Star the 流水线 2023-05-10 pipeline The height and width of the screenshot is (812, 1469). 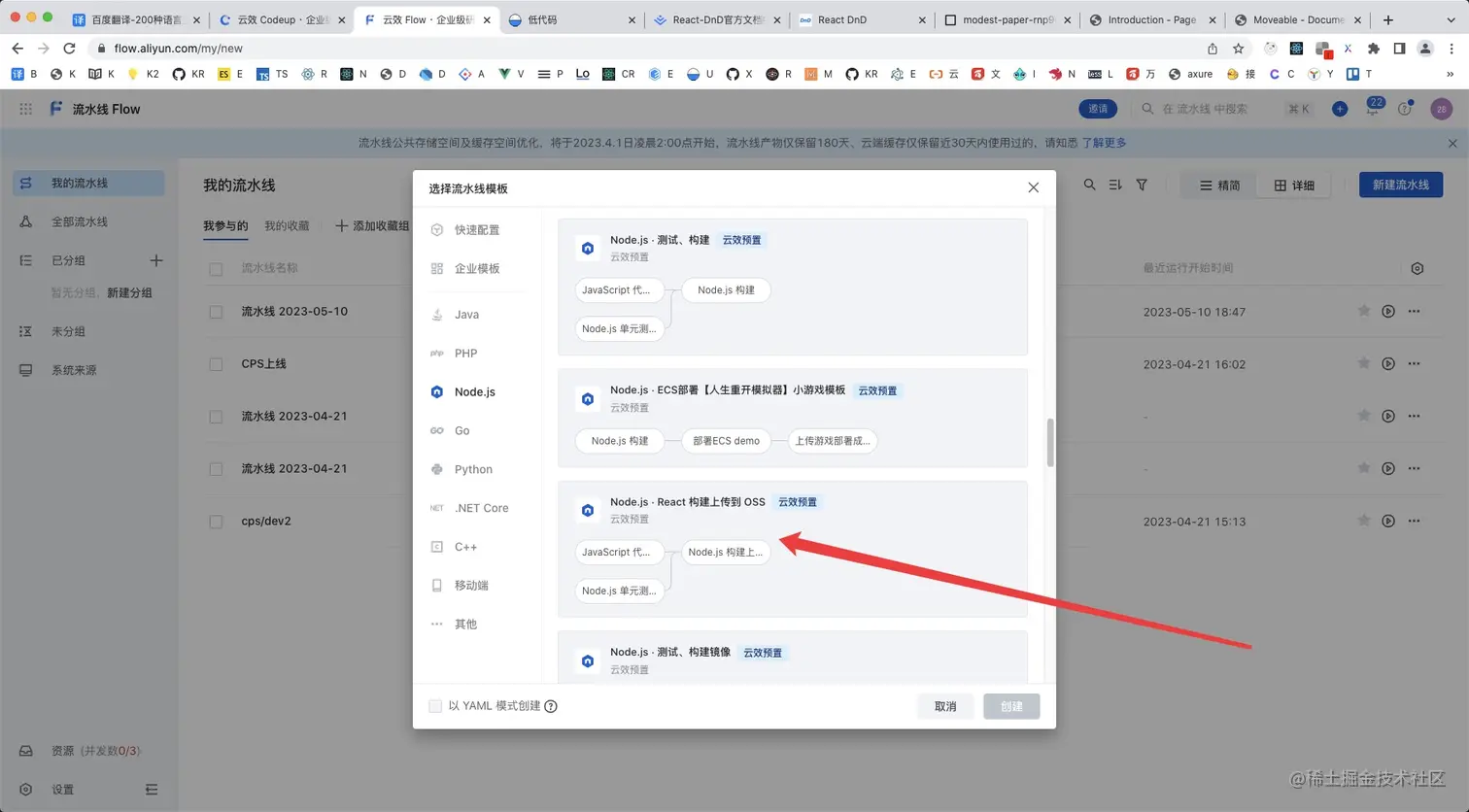point(1364,311)
